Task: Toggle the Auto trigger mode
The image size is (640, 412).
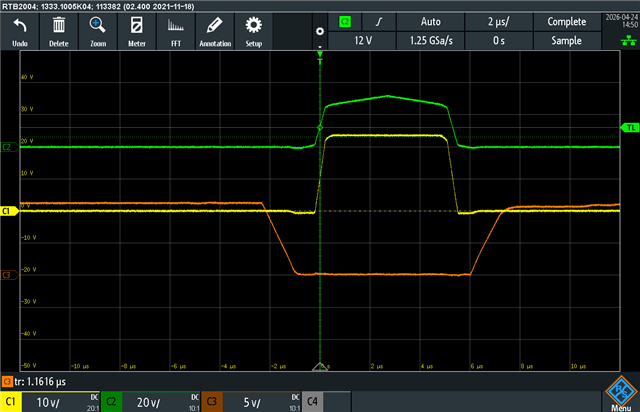Action: point(431,22)
